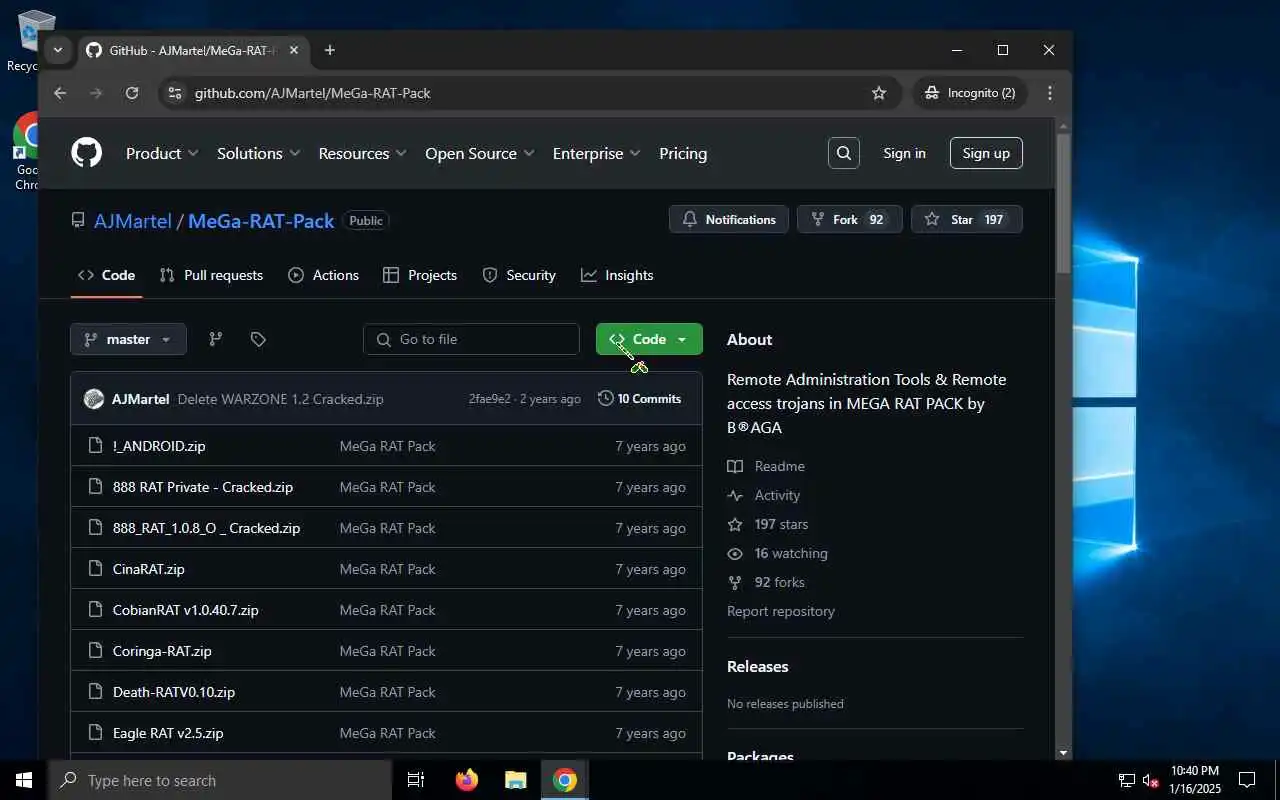Open 888 RAT Private - Cracked.zip
Image resolution: width=1280 pixels, height=800 pixels.
pyautogui.click(x=203, y=487)
